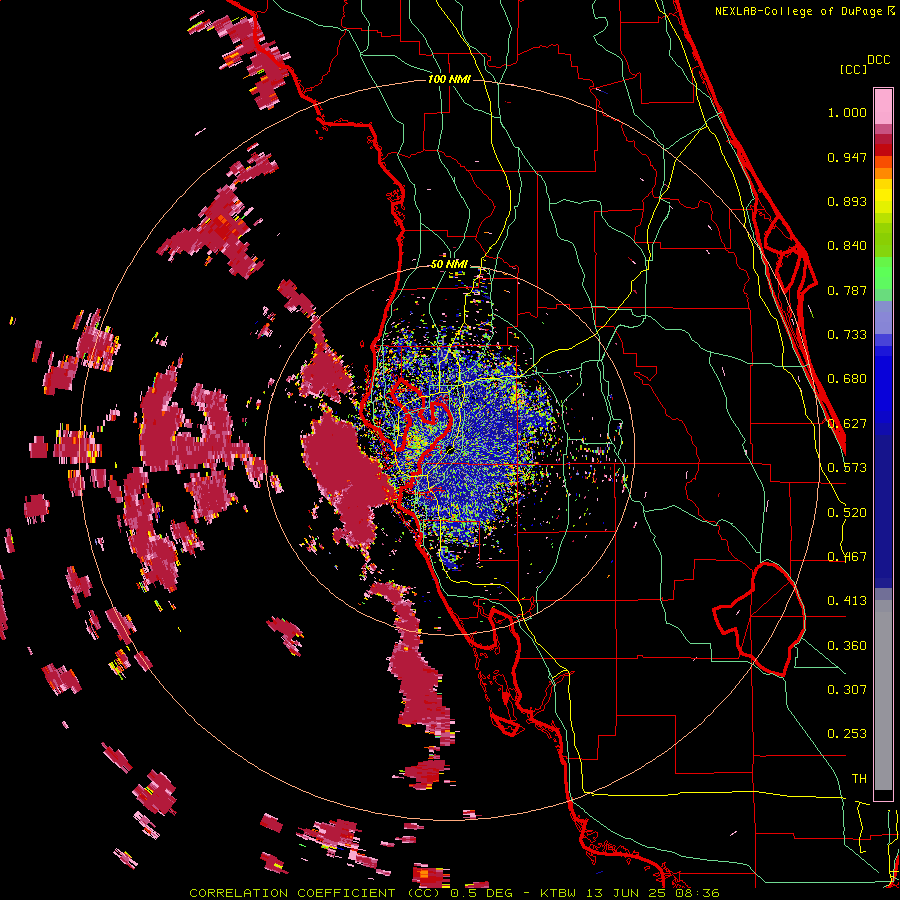Image resolution: width=900 pixels, height=900 pixels.
Task: Click the 0.253 scale value
Action: pos(847,734)
